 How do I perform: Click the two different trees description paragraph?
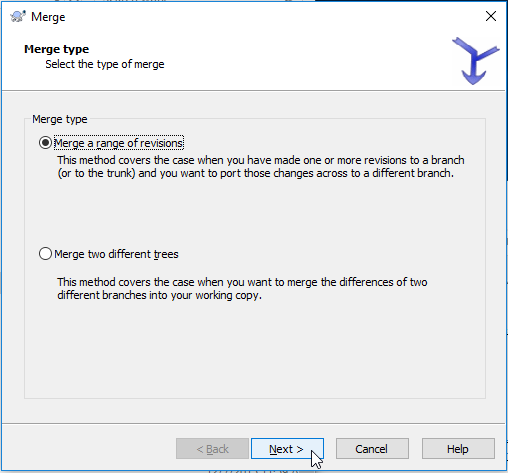coord(242,289)
